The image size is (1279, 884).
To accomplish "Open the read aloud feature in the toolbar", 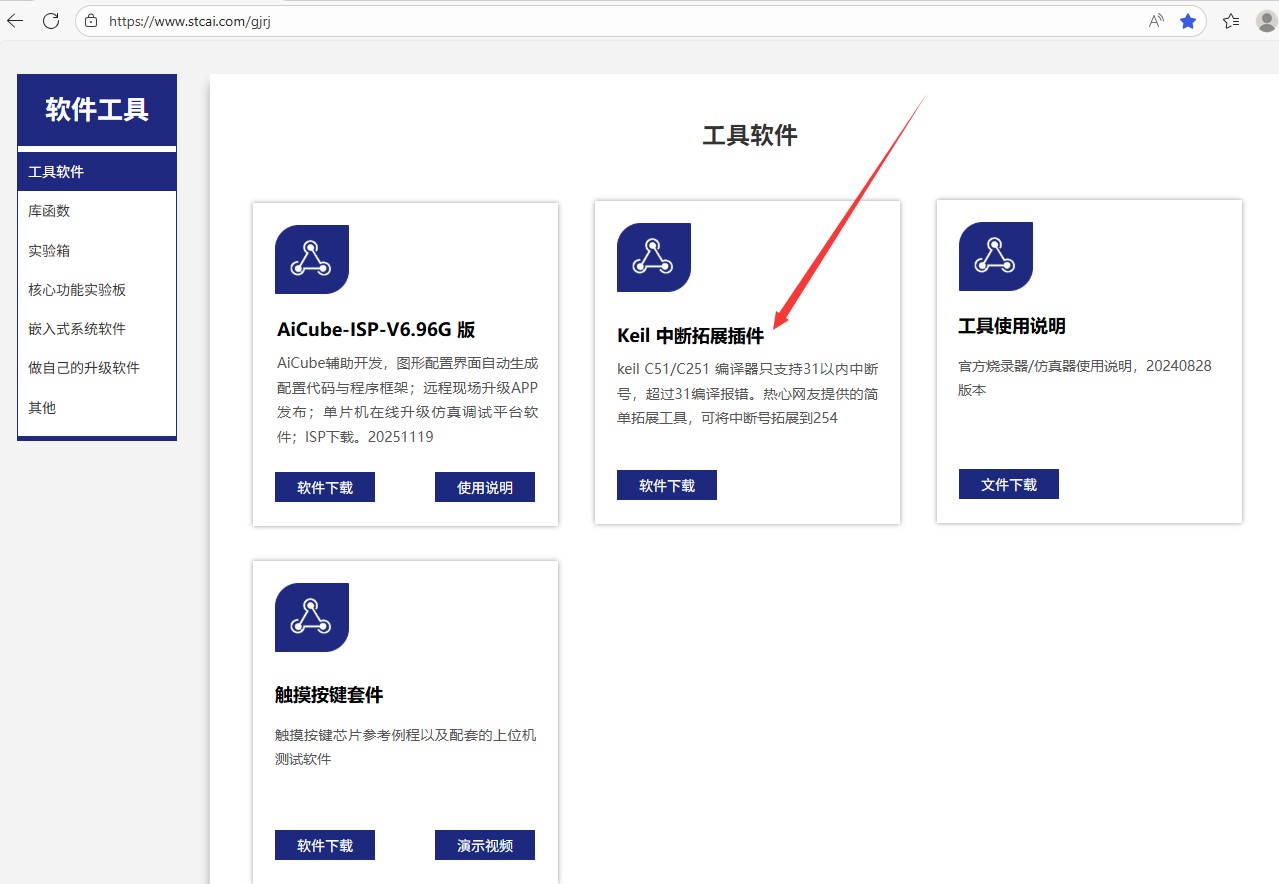I will (1154, 20).
